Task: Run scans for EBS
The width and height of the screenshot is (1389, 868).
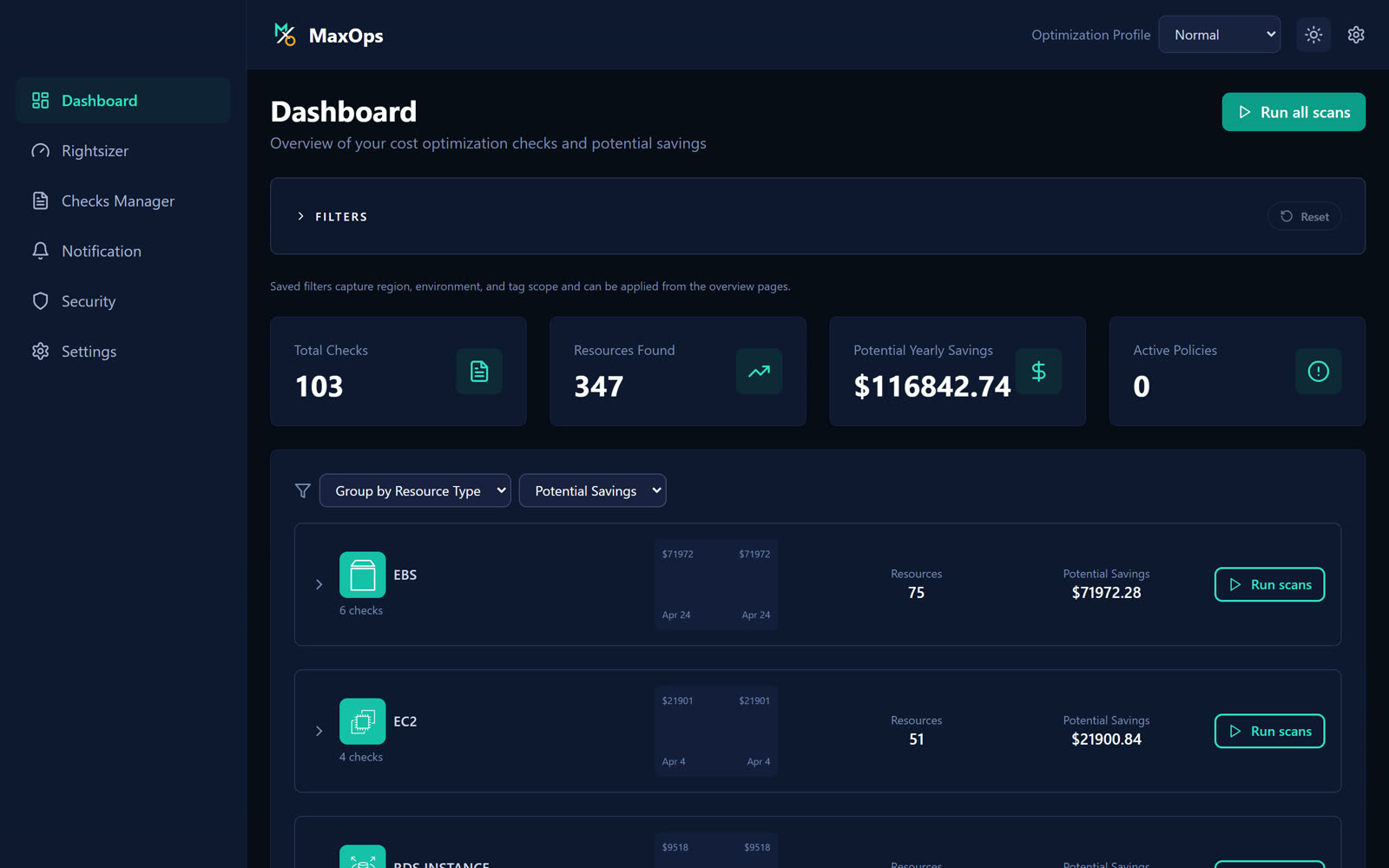Action: coord(1269,584)
